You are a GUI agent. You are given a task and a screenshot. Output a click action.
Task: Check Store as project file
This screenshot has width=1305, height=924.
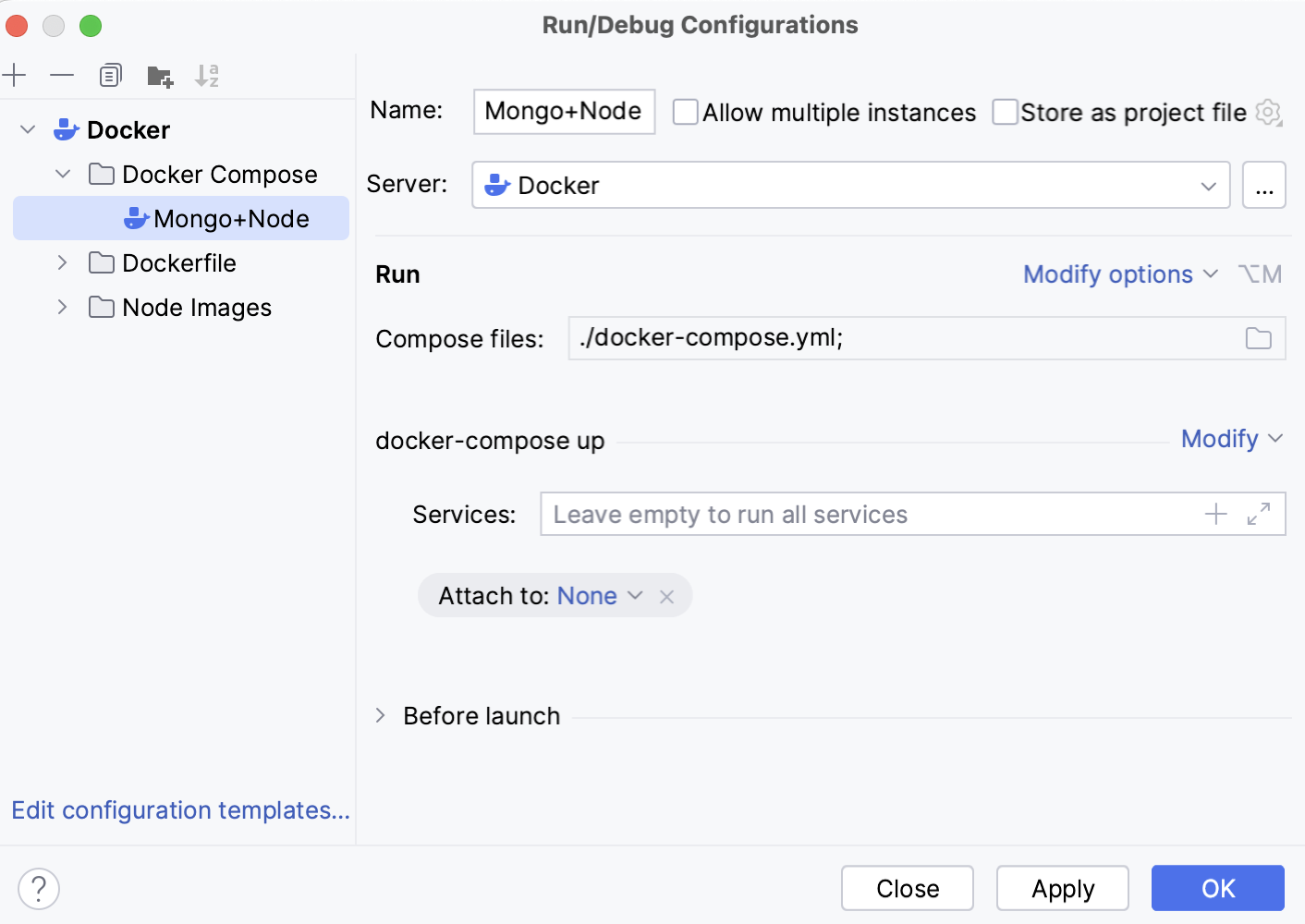tap(1005, 112)
